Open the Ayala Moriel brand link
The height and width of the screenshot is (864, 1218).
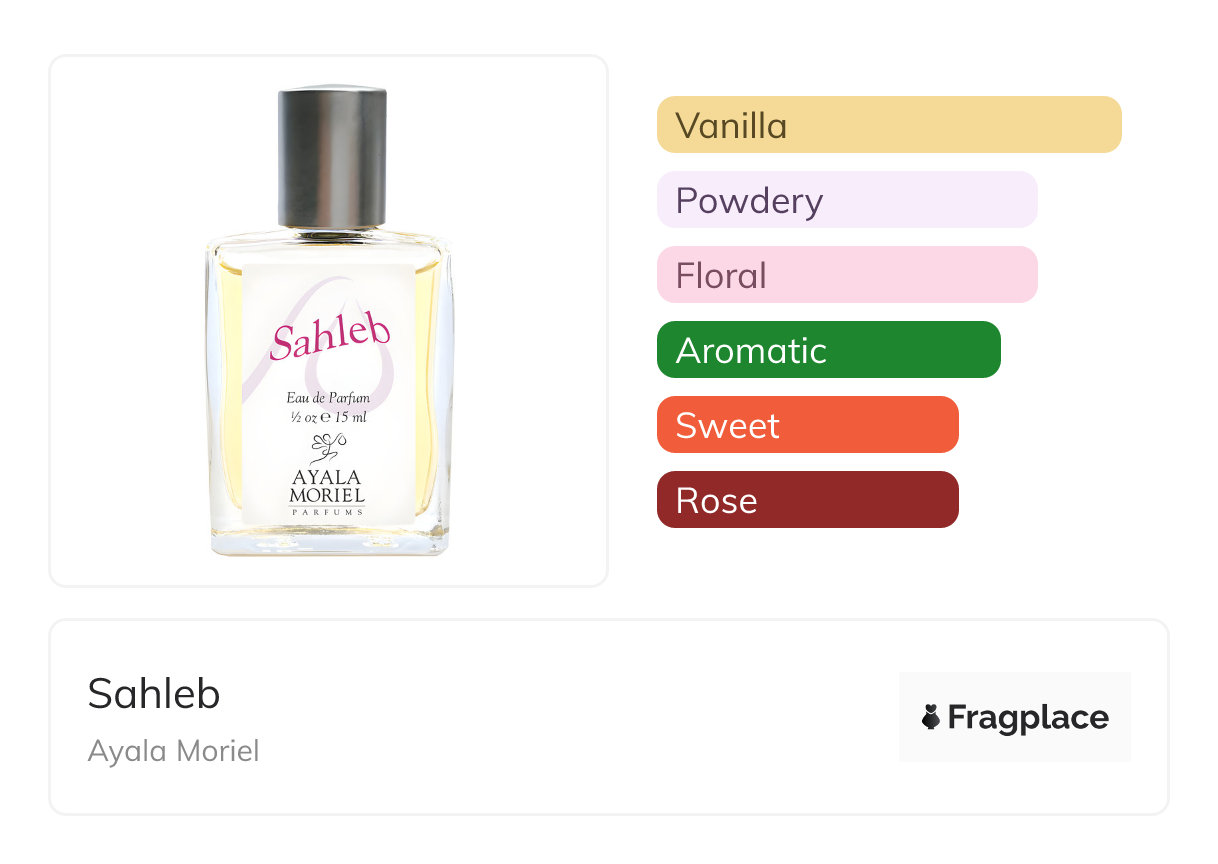pos(173,750)
